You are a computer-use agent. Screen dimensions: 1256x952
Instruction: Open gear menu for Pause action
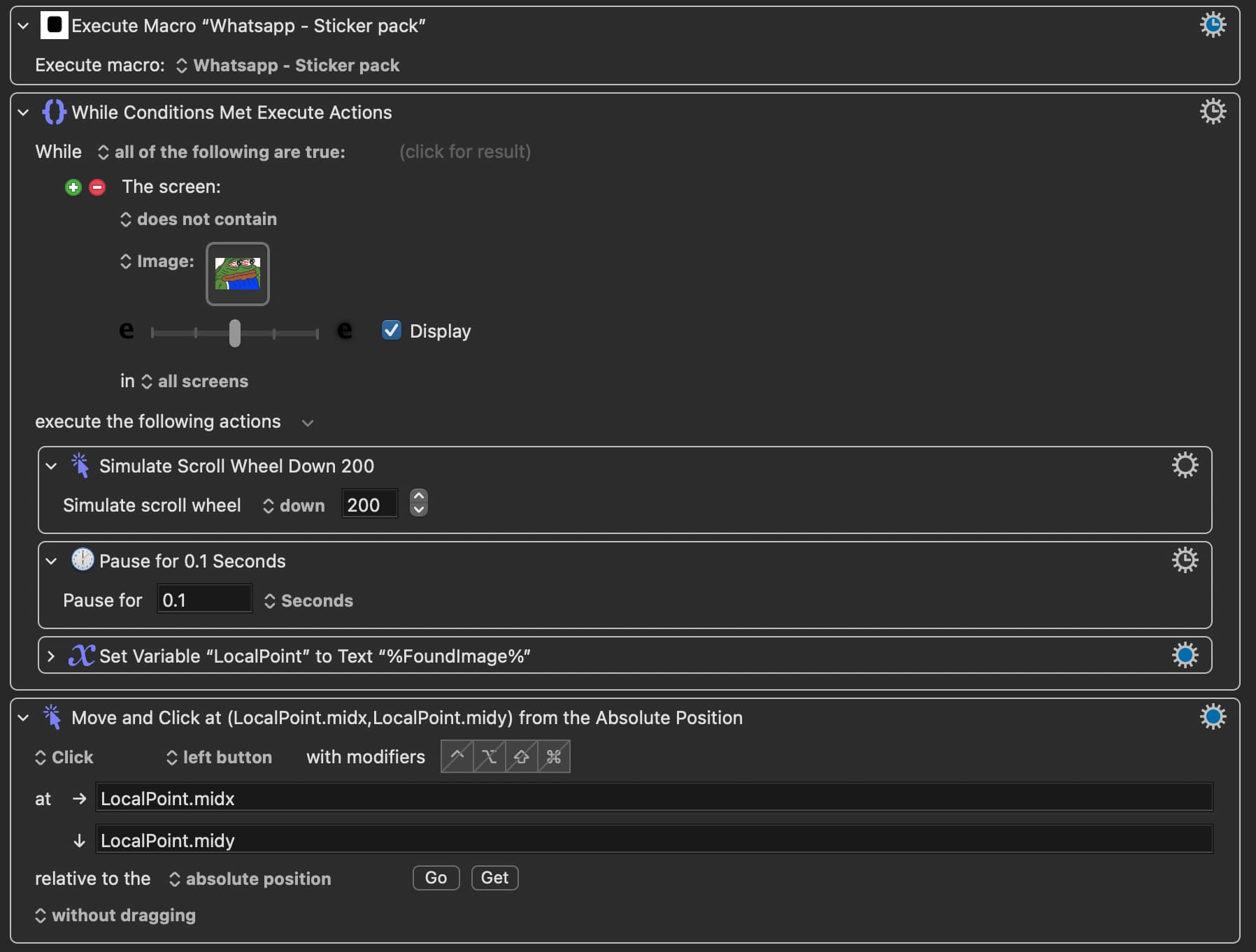click(x=1185, y=561)
